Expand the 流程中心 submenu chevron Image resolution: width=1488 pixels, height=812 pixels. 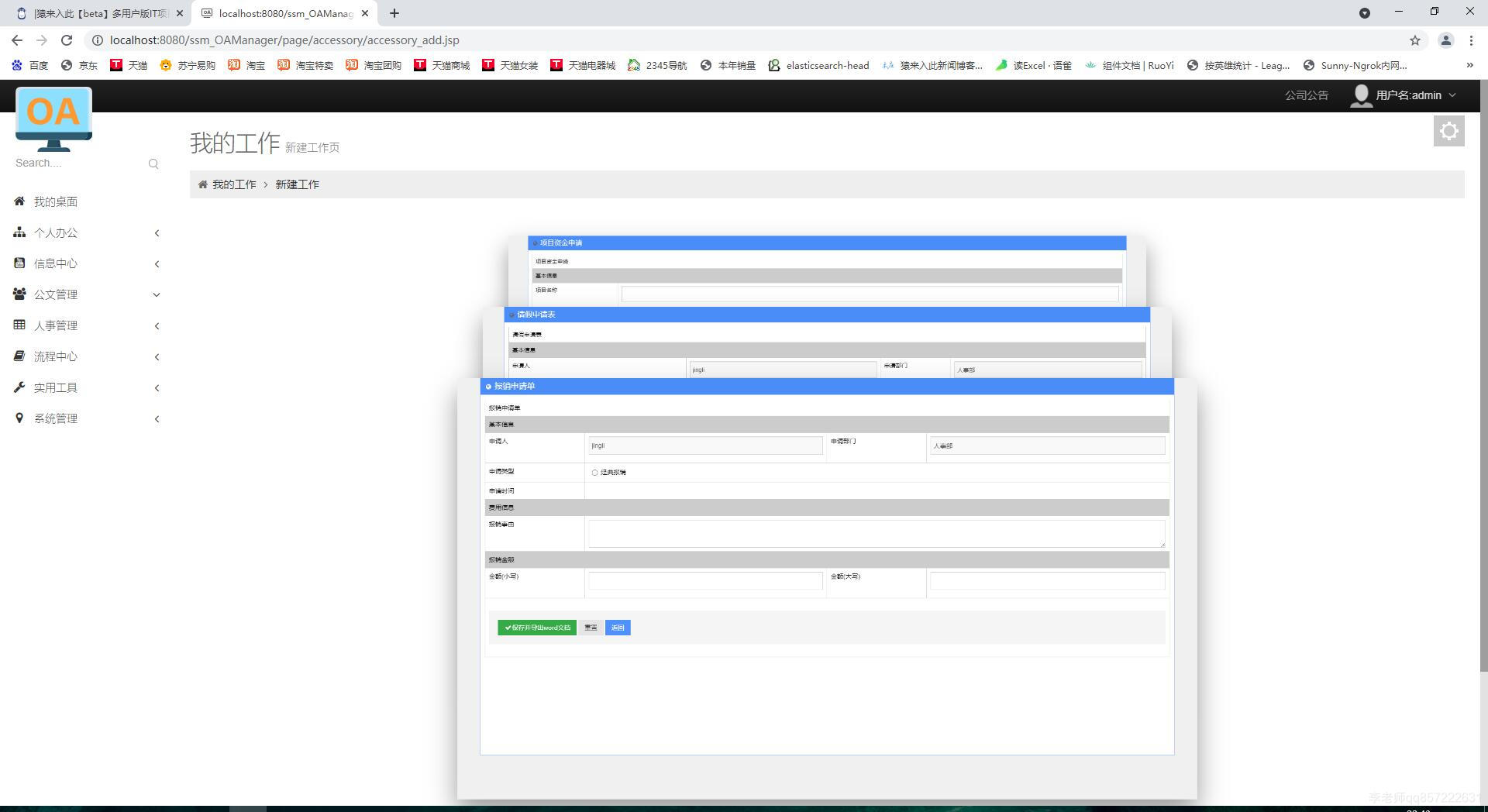click(x=157, y=356)
